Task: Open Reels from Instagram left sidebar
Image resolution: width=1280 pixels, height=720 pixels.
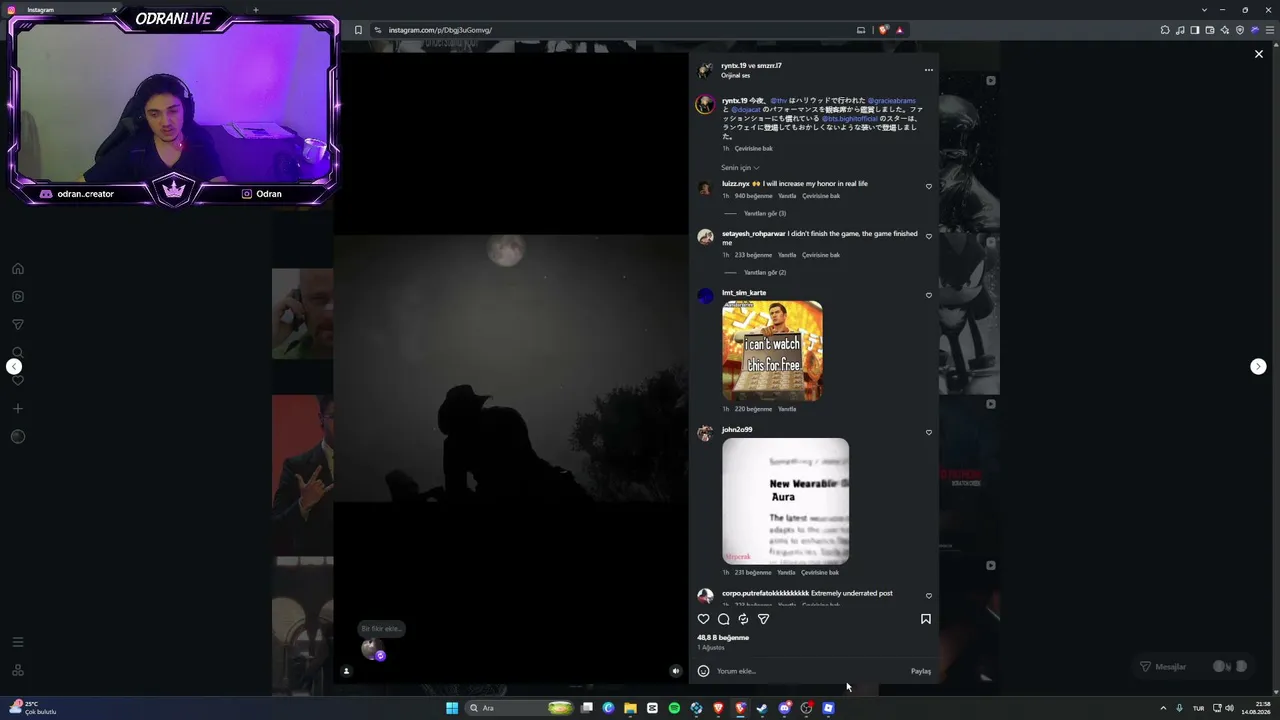Action: tap(17, 297)
